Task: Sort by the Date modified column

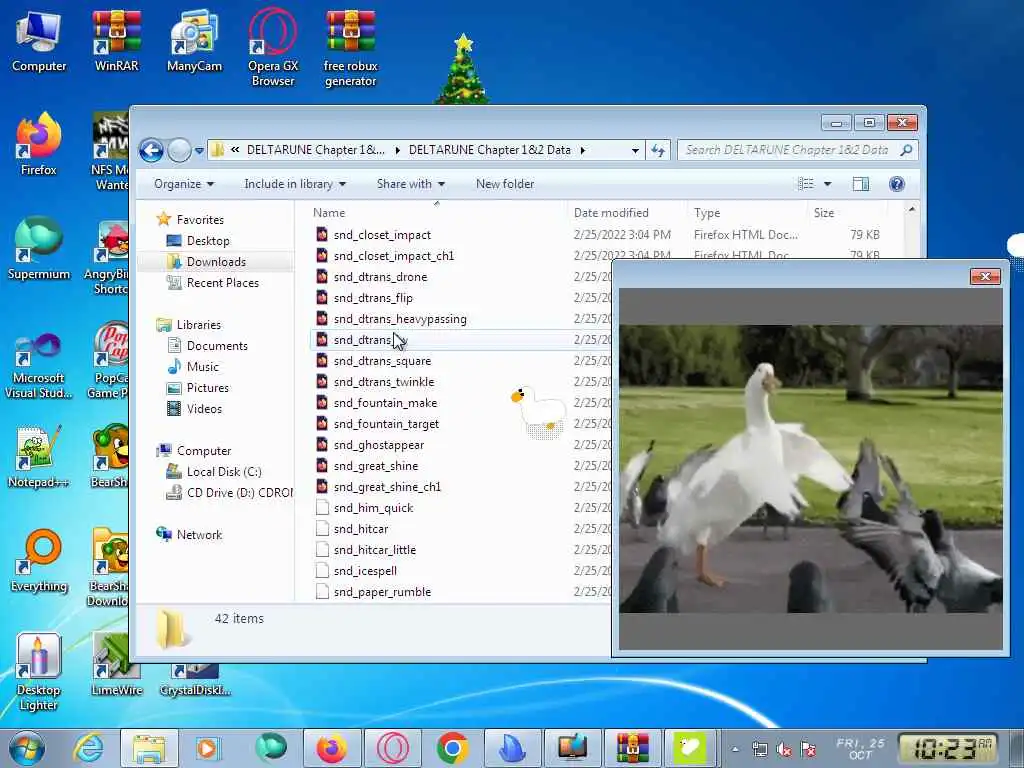Action: [x=611, y=213]
